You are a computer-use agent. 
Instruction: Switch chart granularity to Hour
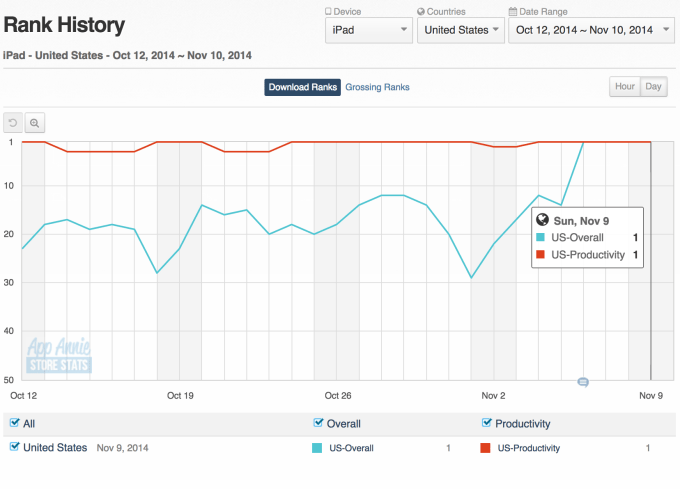625,87
